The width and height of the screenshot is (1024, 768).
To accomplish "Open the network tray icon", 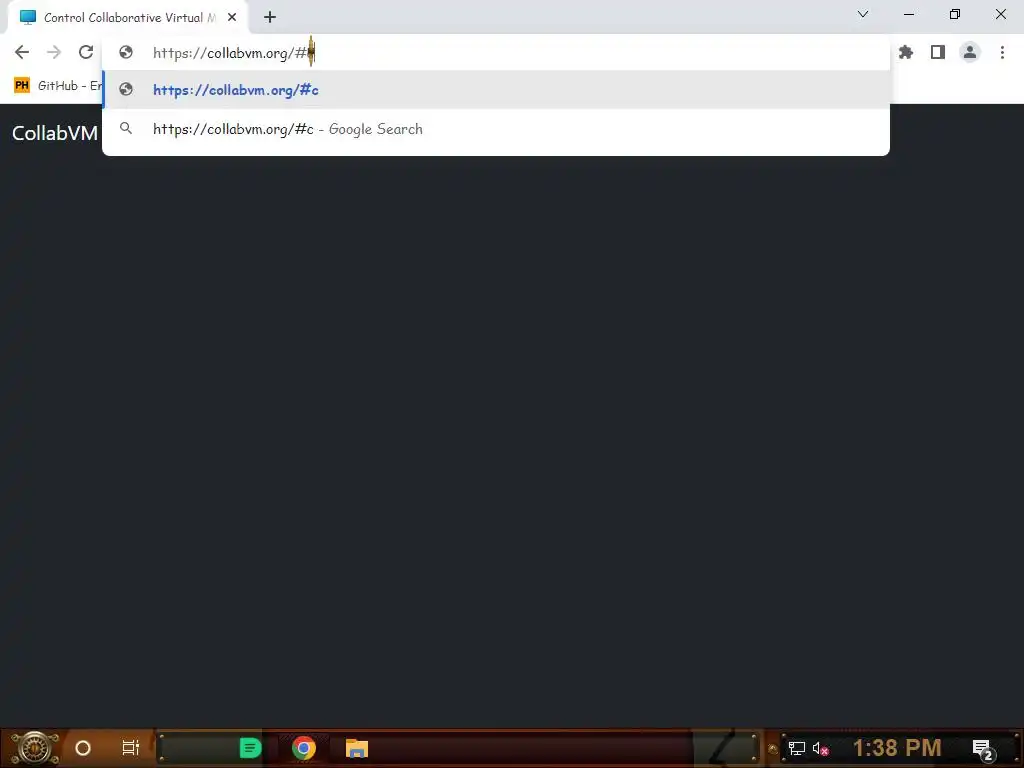I will click(797, 748).
